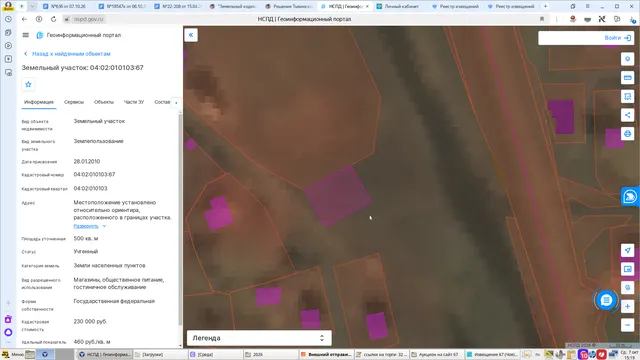Open Меню in the OS taskbar
Viewport: 640px width, 360px height.
coord(13,354)
